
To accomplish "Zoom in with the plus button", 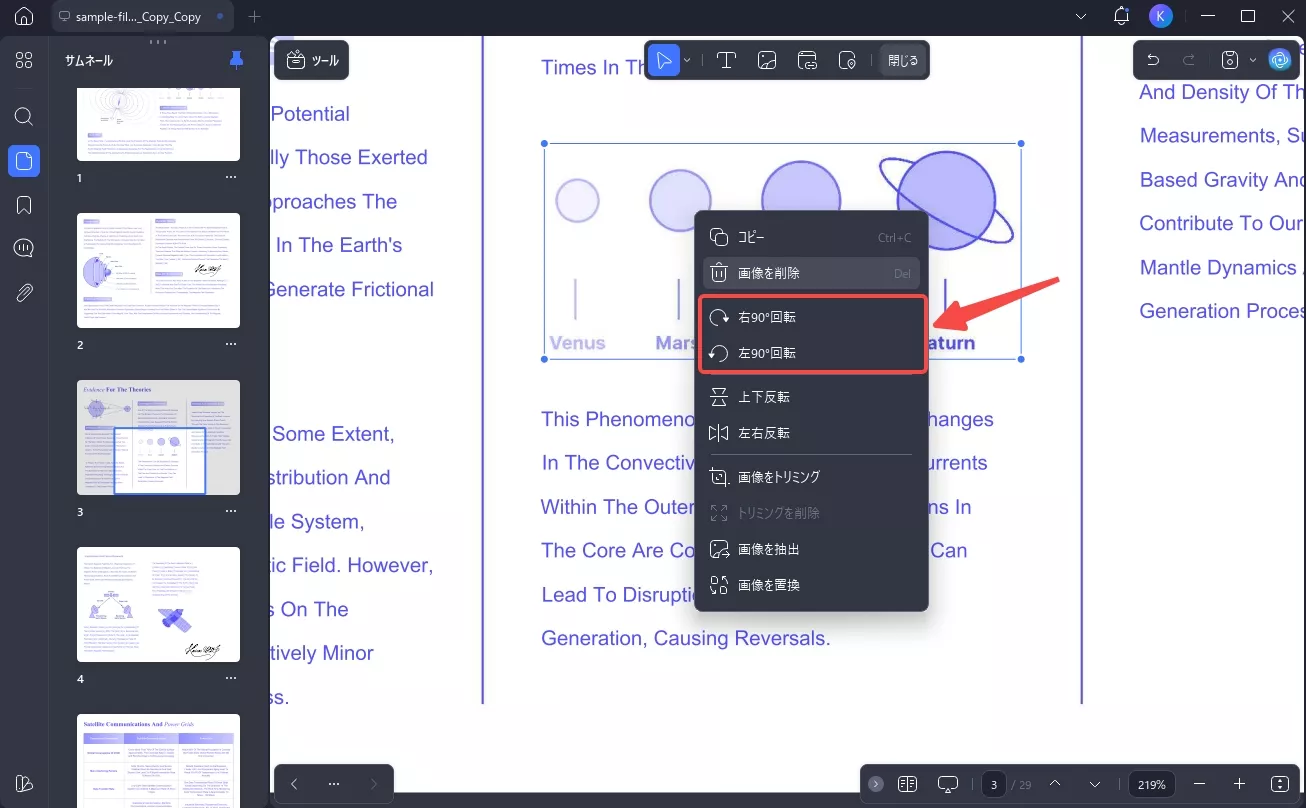I will tap(1240, 784).
